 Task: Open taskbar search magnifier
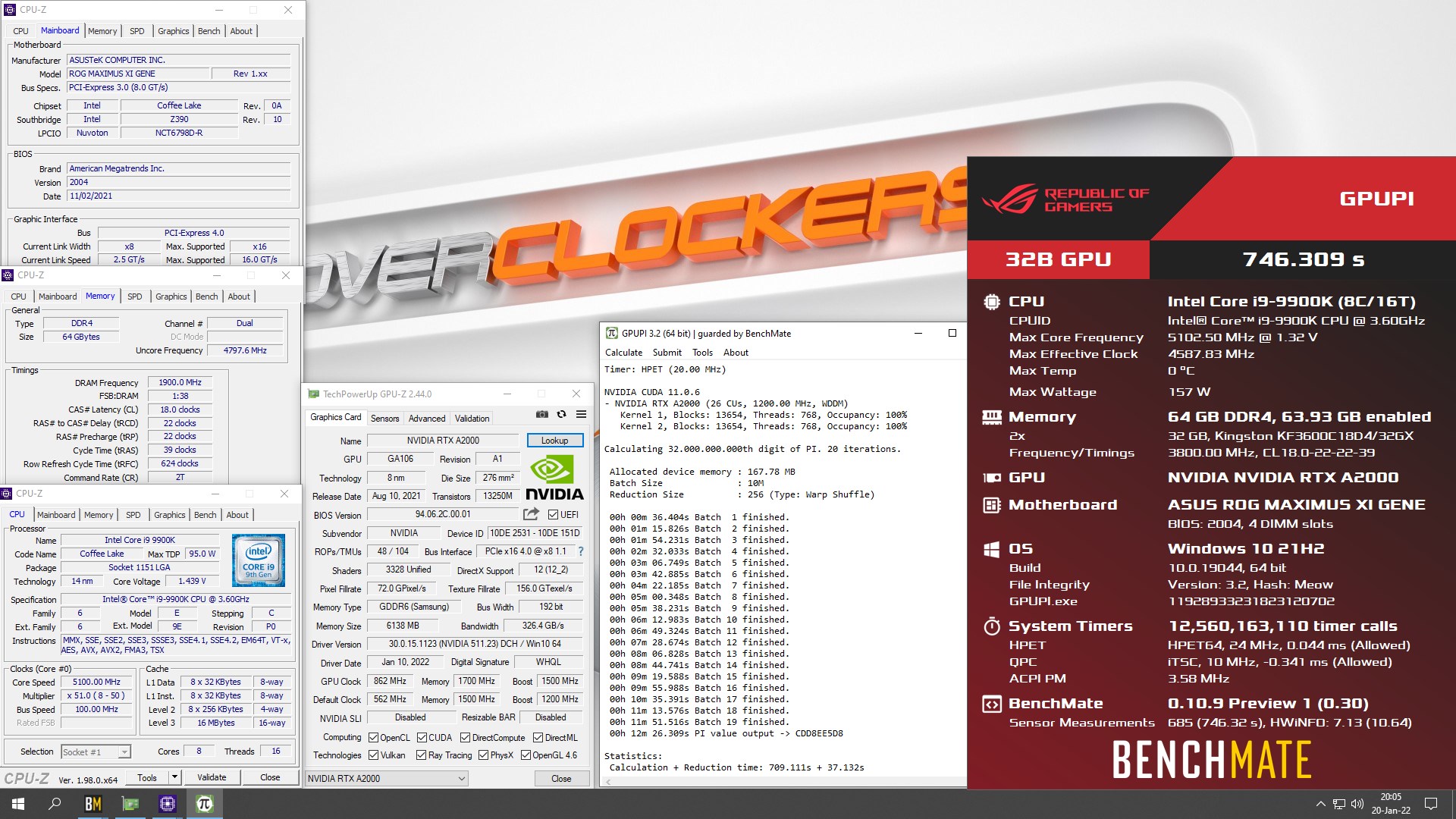55,804
